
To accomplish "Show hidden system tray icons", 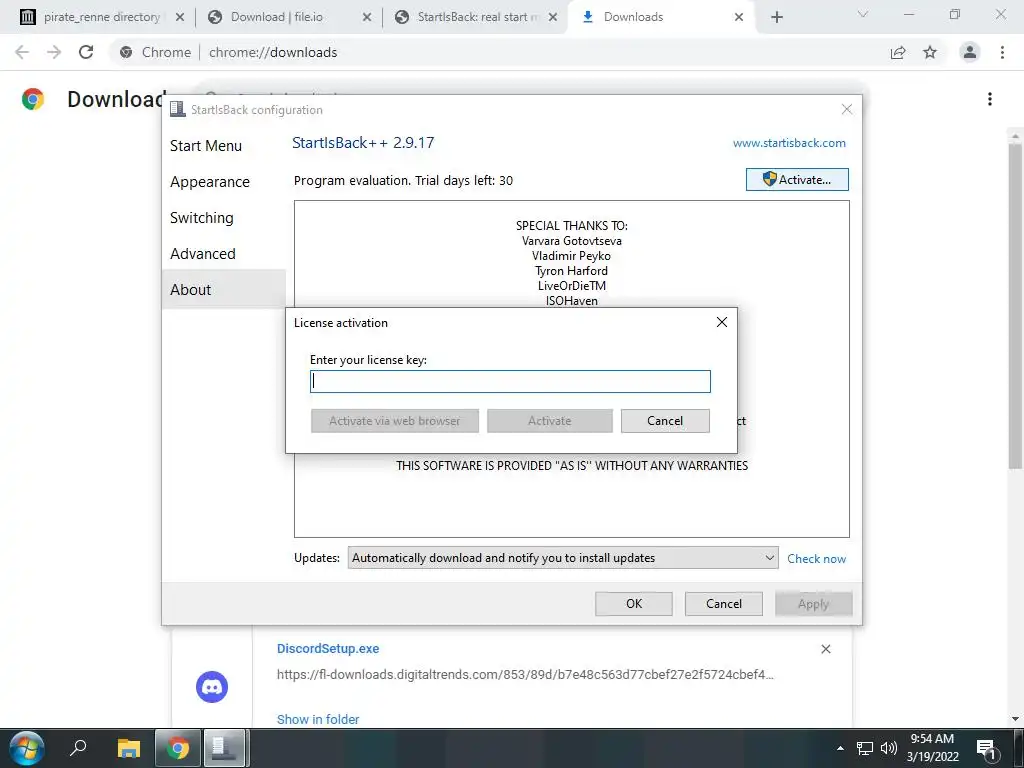I will (x=840, y=748).
